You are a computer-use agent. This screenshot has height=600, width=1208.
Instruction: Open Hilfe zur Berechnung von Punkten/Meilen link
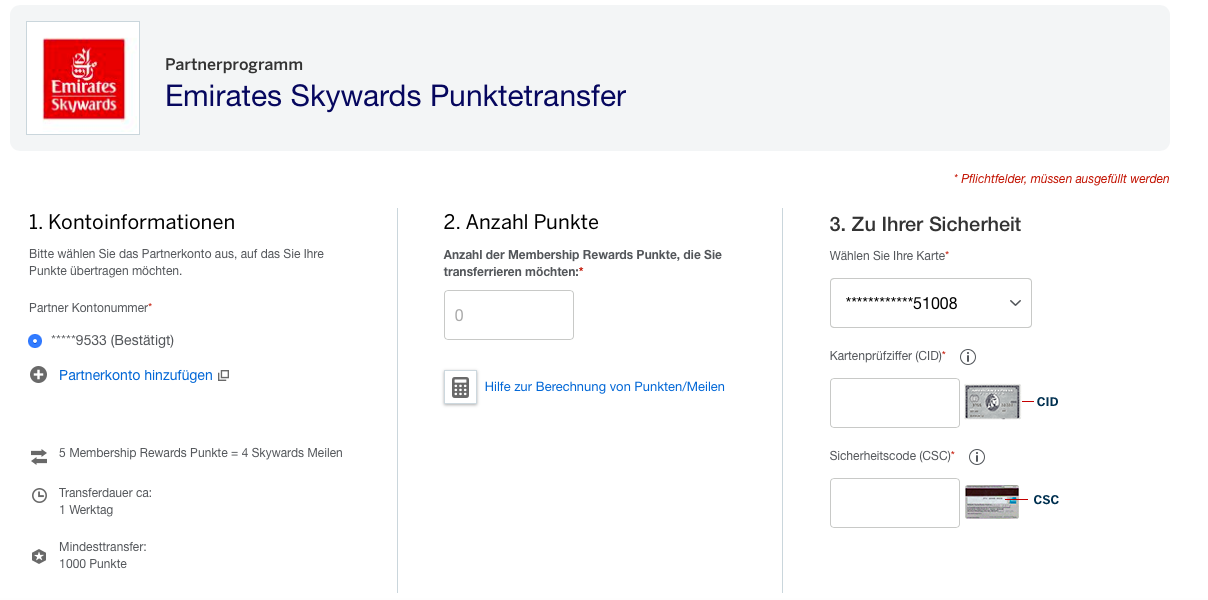click(x=604, y=387)
